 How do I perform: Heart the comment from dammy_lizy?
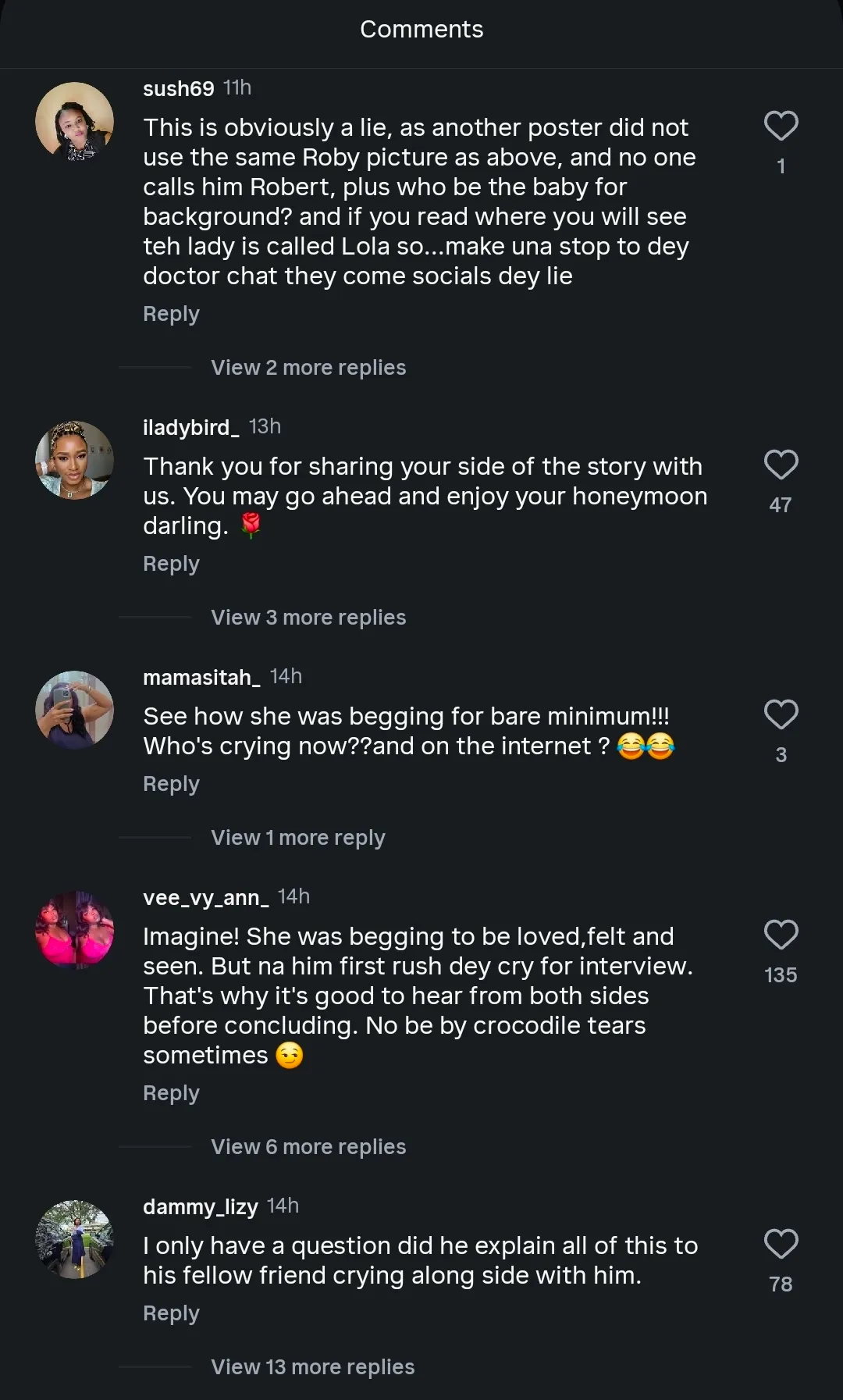tap(781, 1245)
